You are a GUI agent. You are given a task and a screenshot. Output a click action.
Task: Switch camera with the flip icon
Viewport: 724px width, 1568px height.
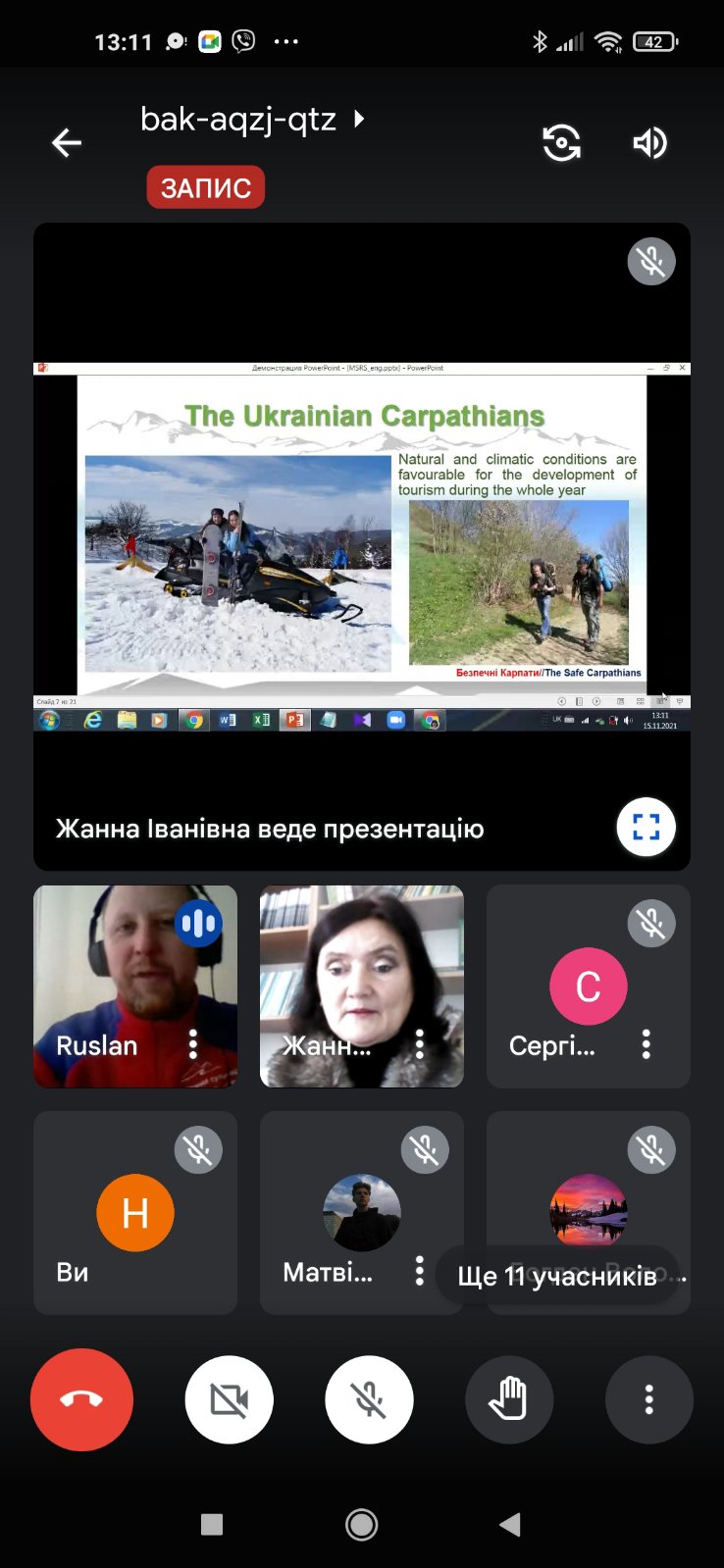pos(562,143)
